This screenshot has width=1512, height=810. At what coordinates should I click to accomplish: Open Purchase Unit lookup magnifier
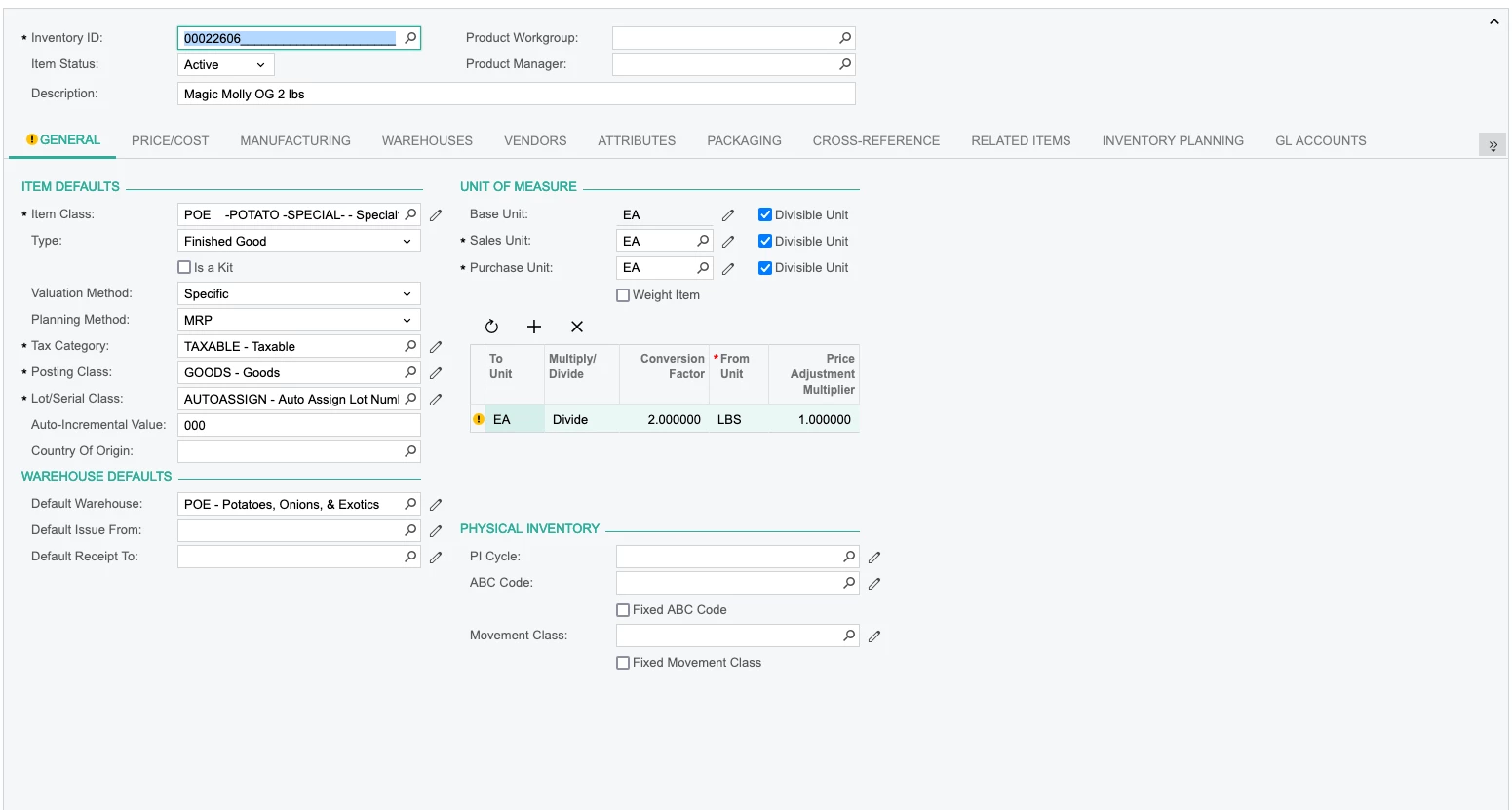tap(703, 267)
